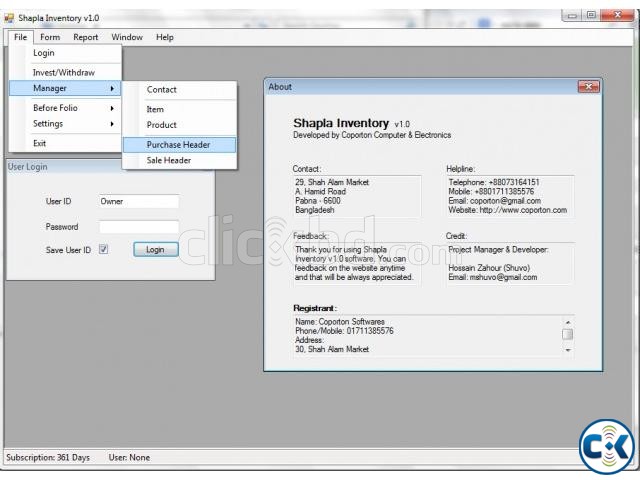Click 'Project Manager & Developer:' text
This screenshot has height=480, width=640.
tap(498, 249)
